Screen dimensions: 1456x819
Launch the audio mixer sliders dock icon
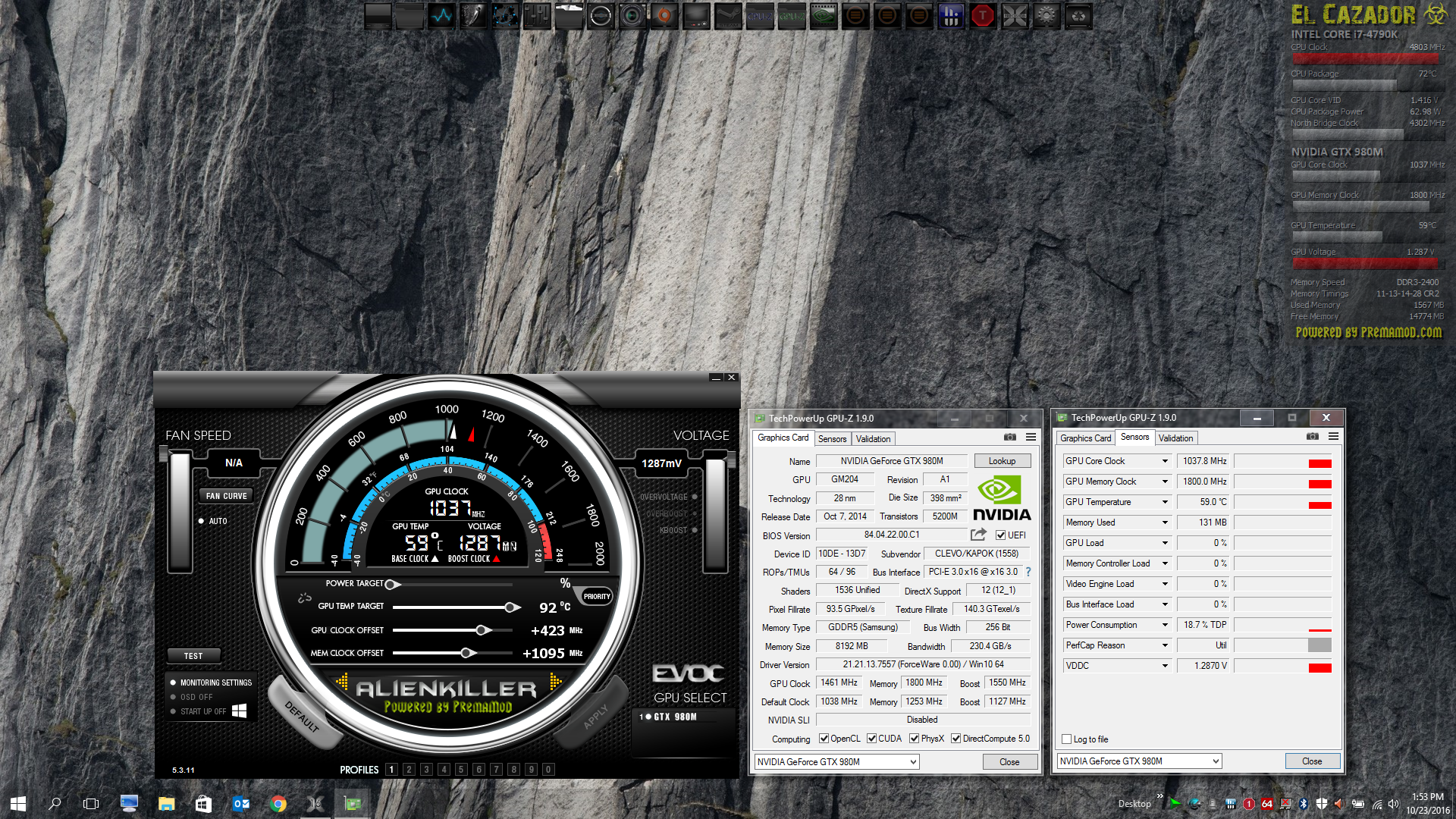click(x=537, y=16)
